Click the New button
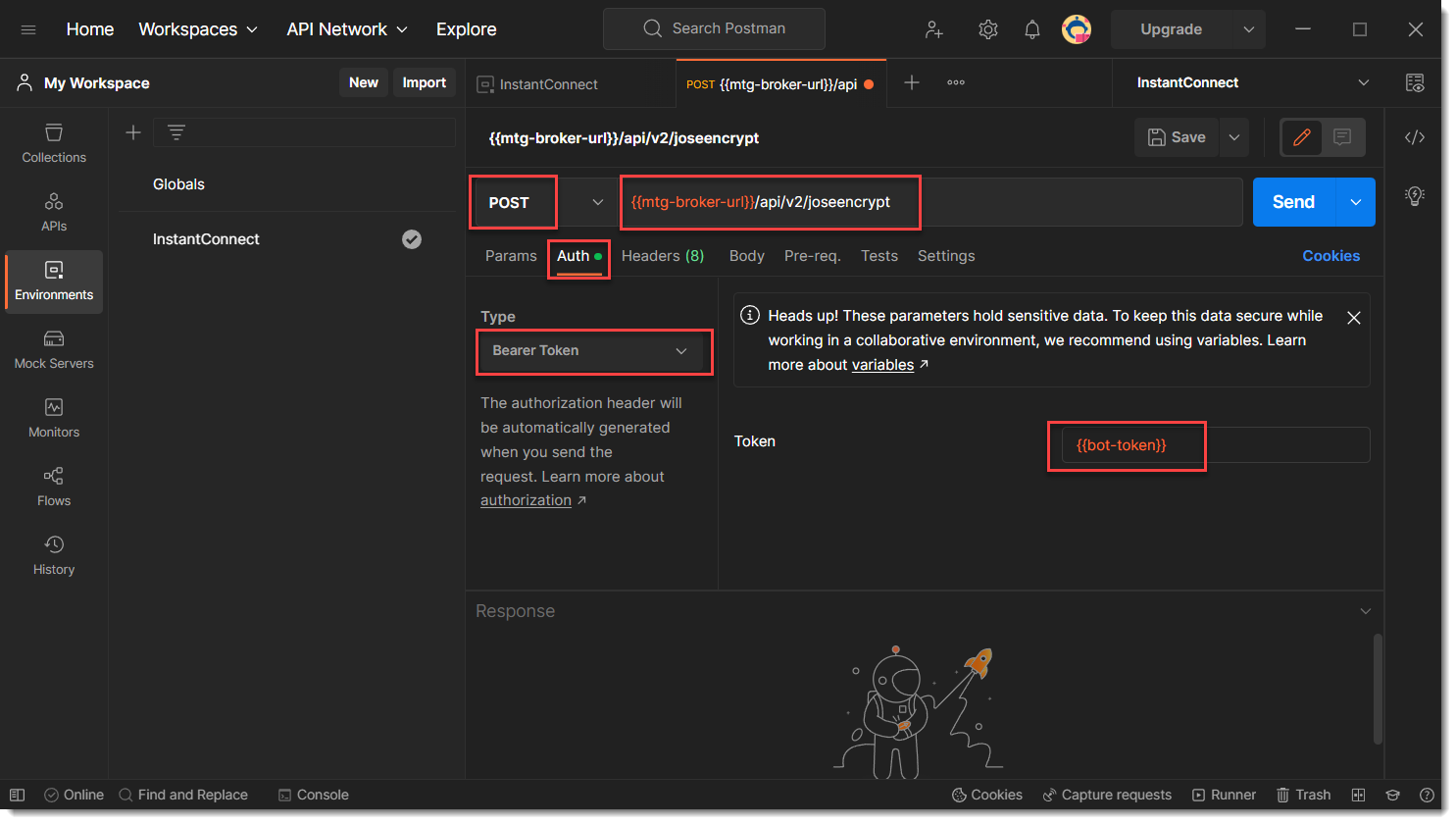The image size is (1456, 824). coord(364,82)
